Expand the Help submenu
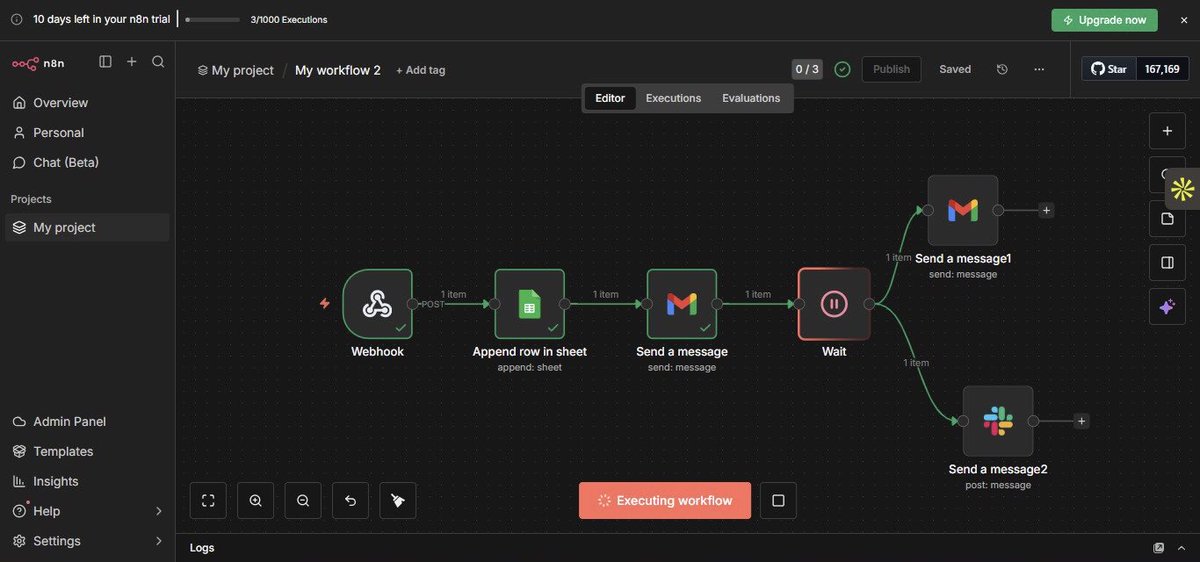Viewport: 1200px width, 562px height. pos(158,511)
